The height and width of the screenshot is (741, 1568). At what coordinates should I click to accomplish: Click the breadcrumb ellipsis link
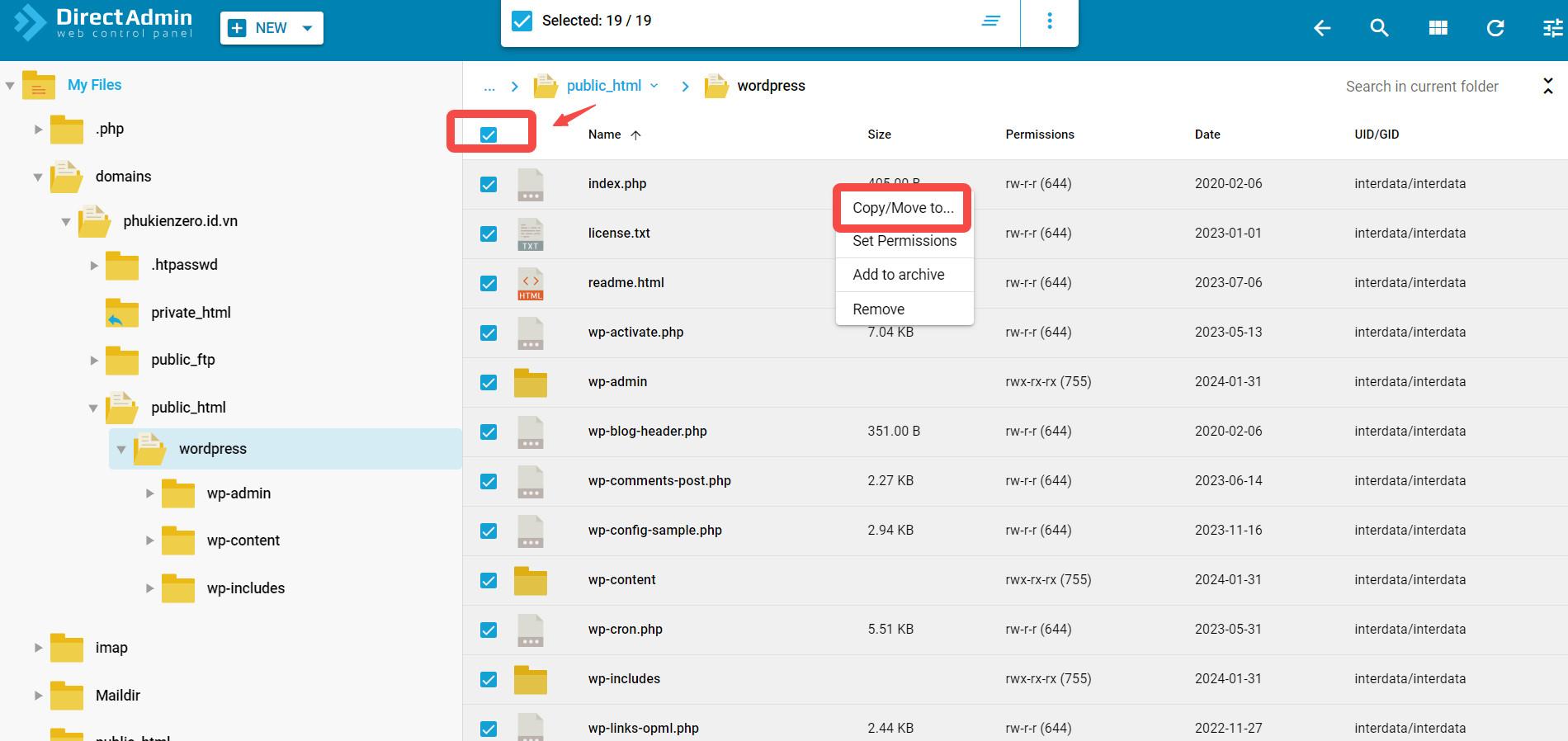[x=489, y=86]
